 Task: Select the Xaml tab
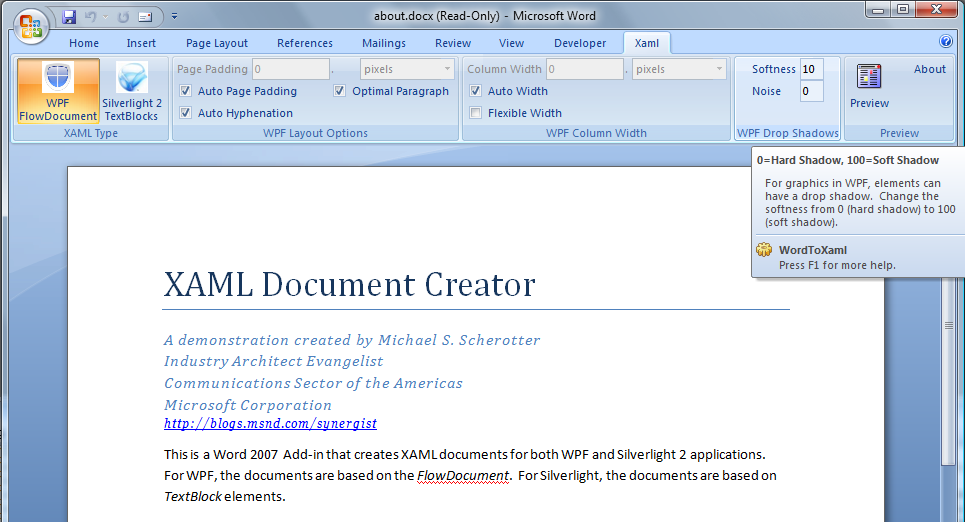[x=646, y=43]
